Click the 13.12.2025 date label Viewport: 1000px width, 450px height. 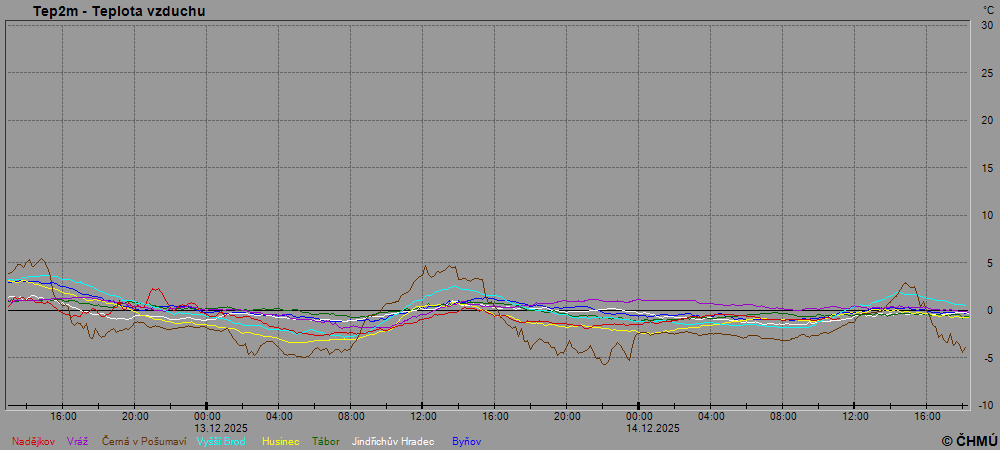tap(221, 427)
